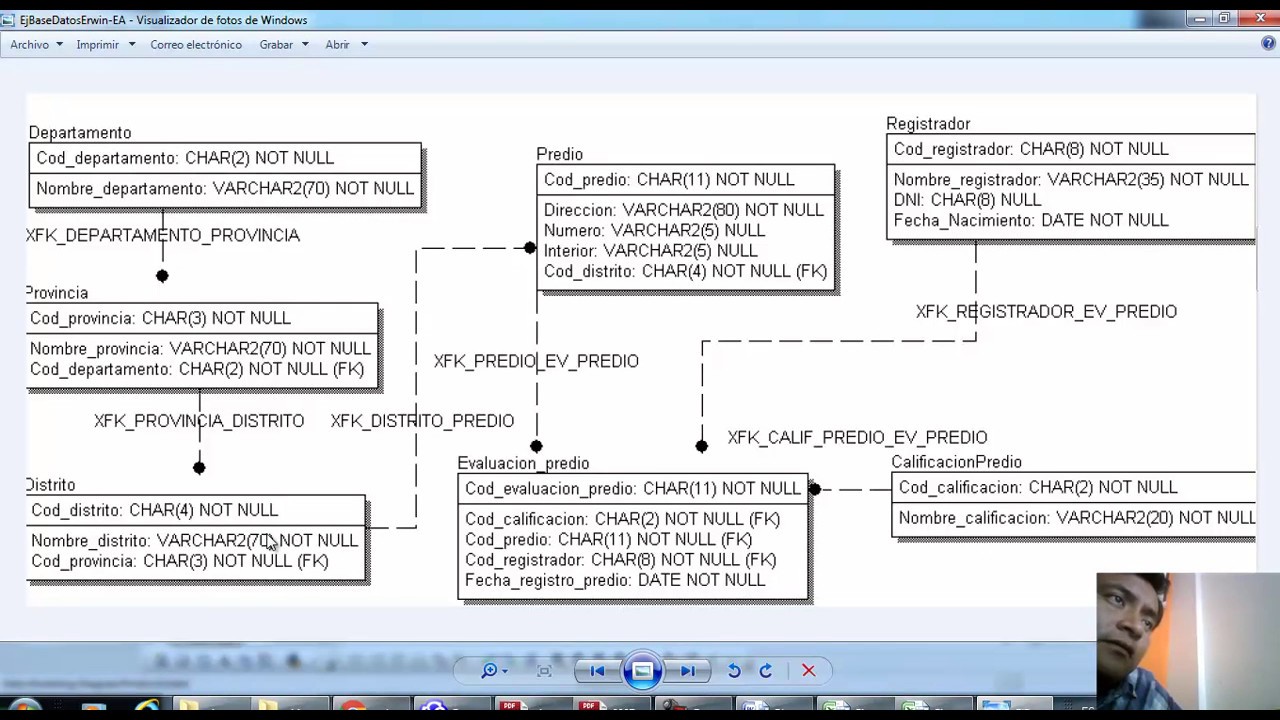
Task: Click the DNI: CHAR(8) NULL row
Action: [967, 200]
